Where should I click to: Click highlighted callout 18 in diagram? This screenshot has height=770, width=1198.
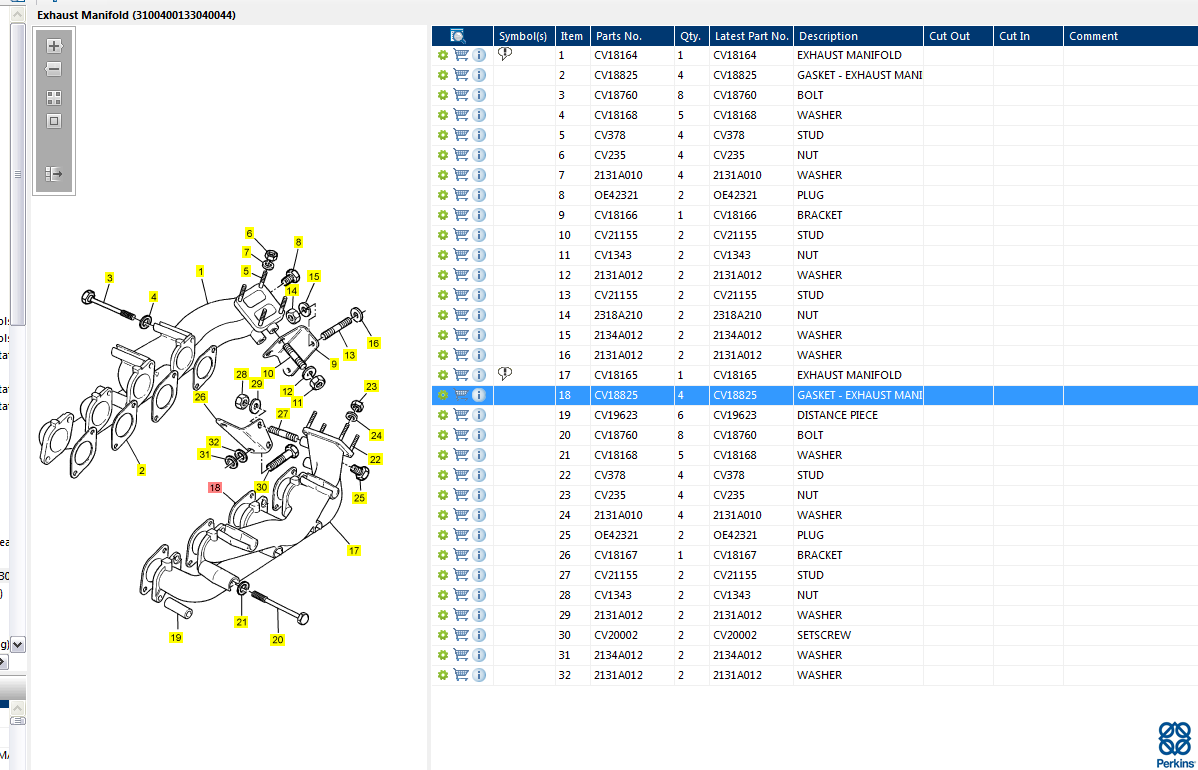point(215,488)
